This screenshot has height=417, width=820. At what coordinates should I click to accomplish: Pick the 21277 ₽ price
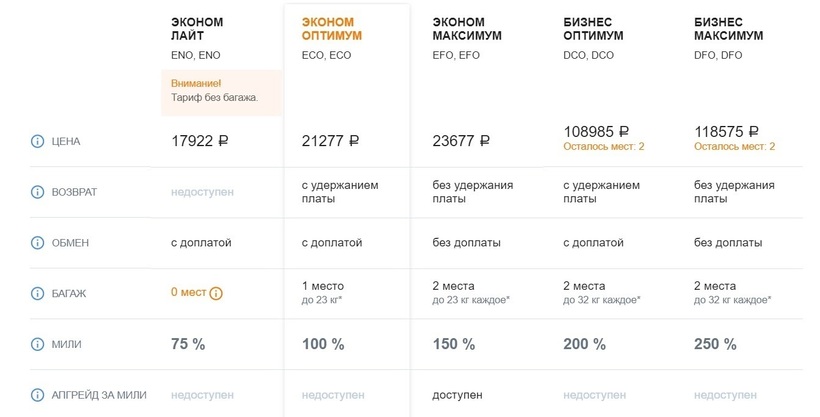(x=330, y=141)
